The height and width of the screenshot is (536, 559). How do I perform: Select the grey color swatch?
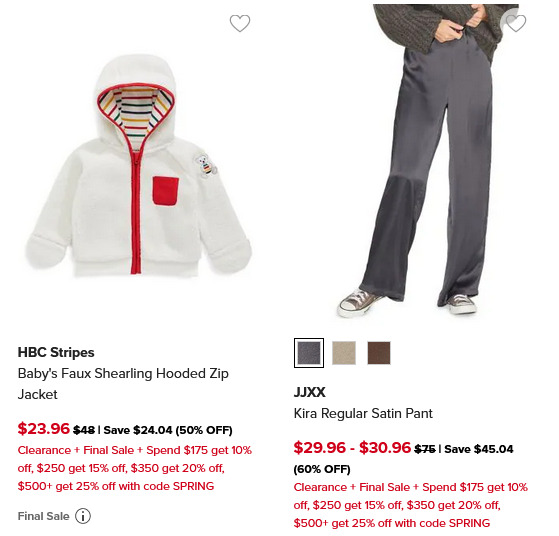click(309, 353)
